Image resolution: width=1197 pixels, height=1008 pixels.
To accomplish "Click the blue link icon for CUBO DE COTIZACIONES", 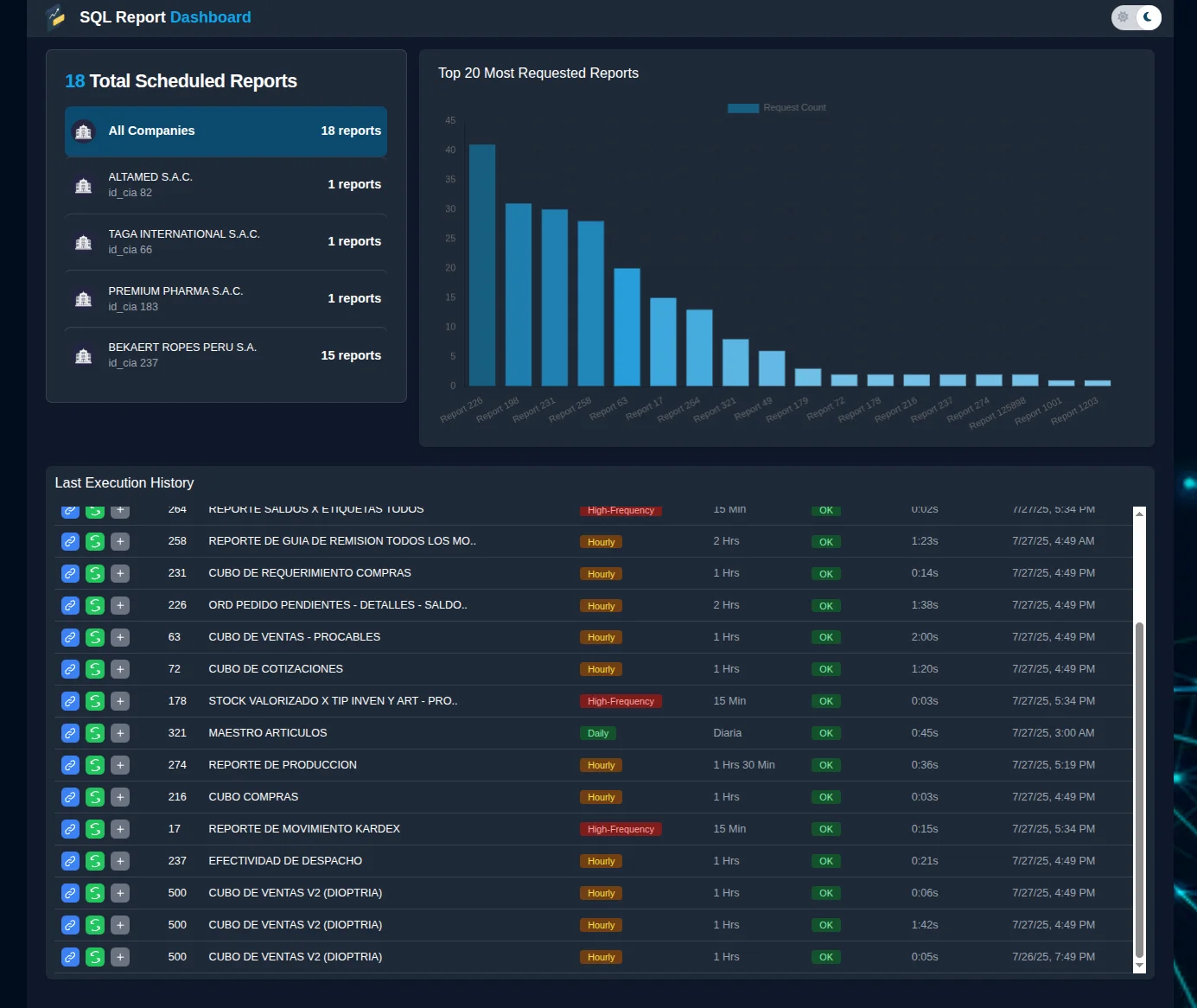I will [x=70, y=669].
